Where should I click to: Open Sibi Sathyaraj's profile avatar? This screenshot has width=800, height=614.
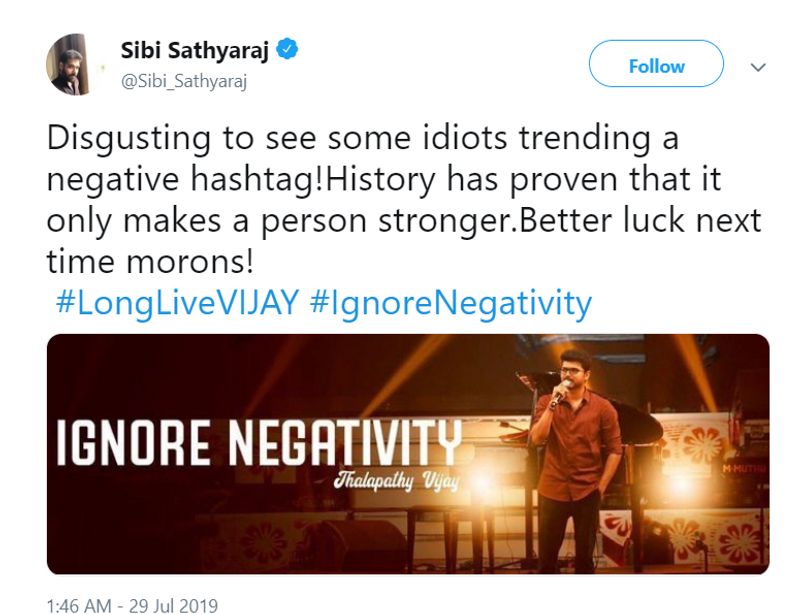[x=72, y=64]
